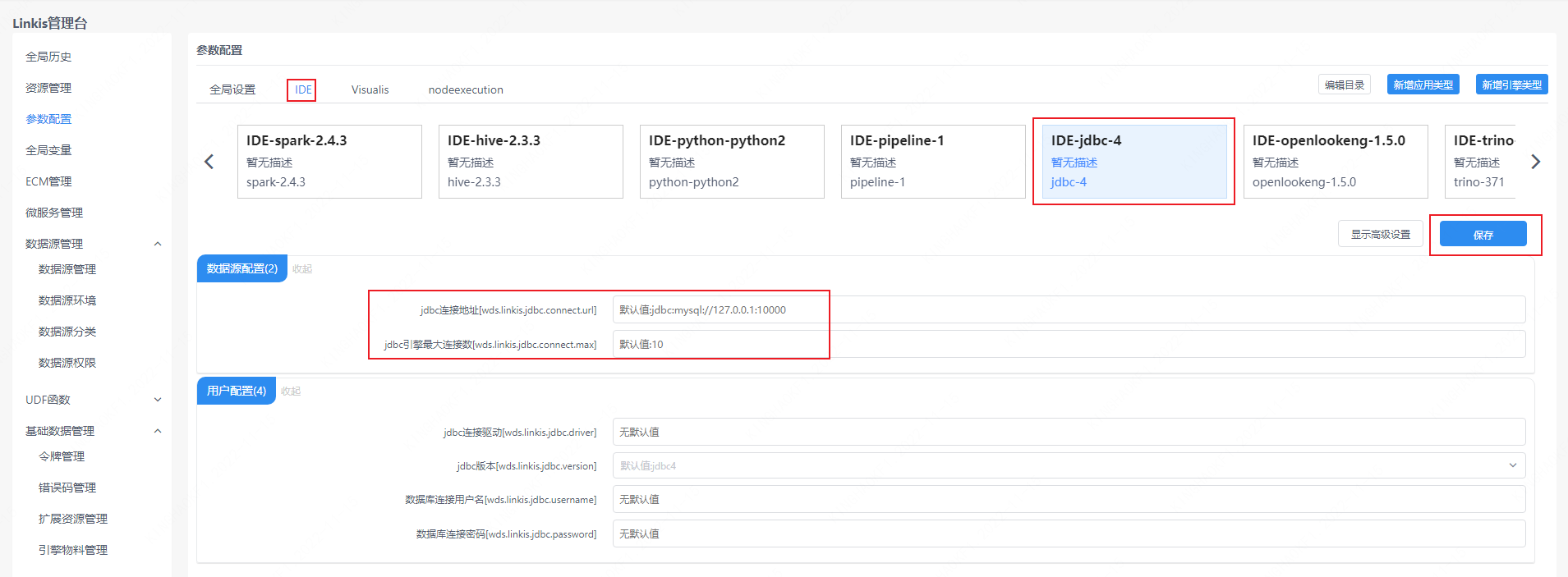Switch to the IDE tab
Viewport: 1568px width, 577px height.
point(303,89)
